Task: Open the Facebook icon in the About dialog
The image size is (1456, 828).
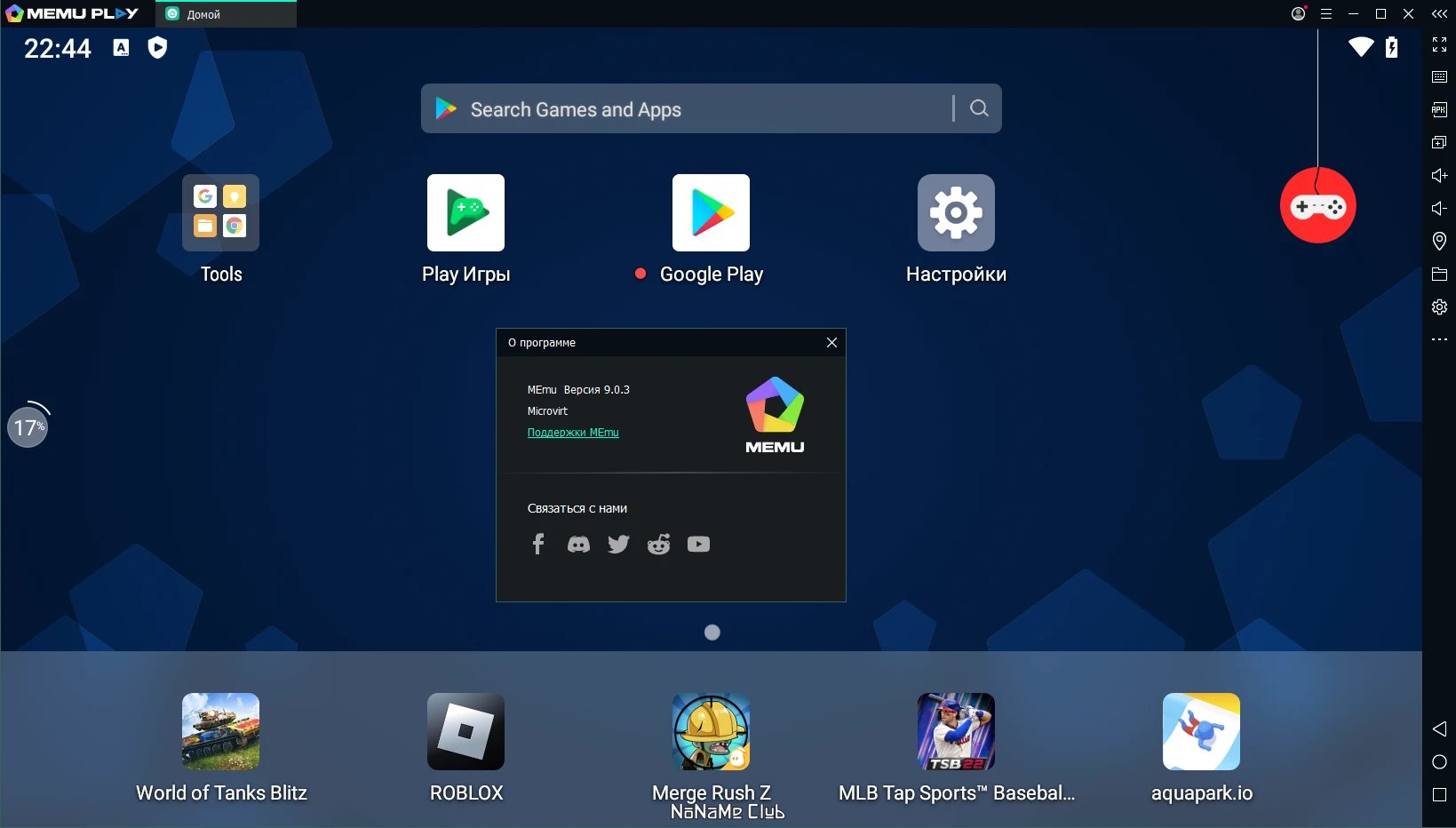Action: (538, 544)
